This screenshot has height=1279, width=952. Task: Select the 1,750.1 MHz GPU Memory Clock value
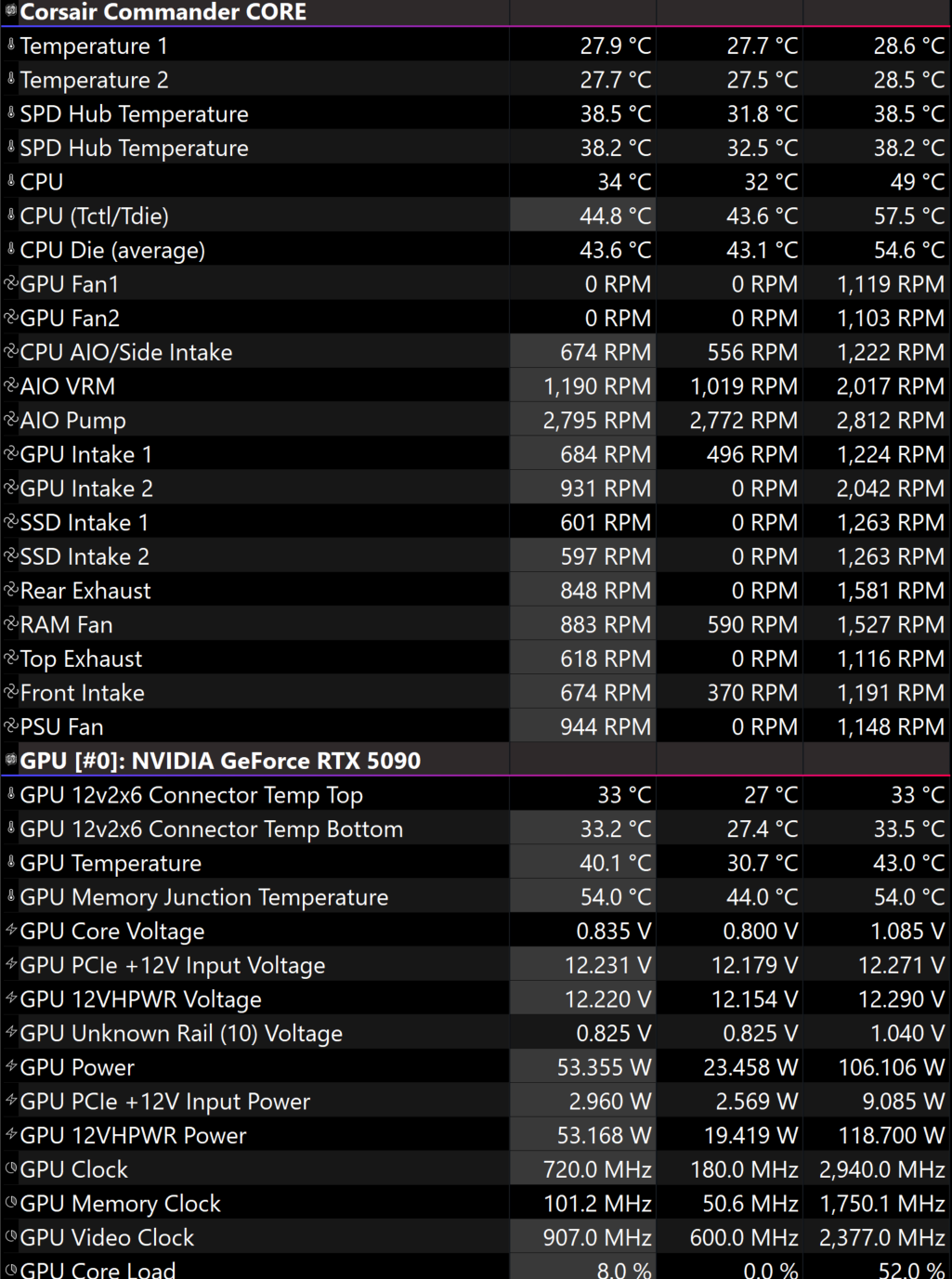pos(882,1204)
